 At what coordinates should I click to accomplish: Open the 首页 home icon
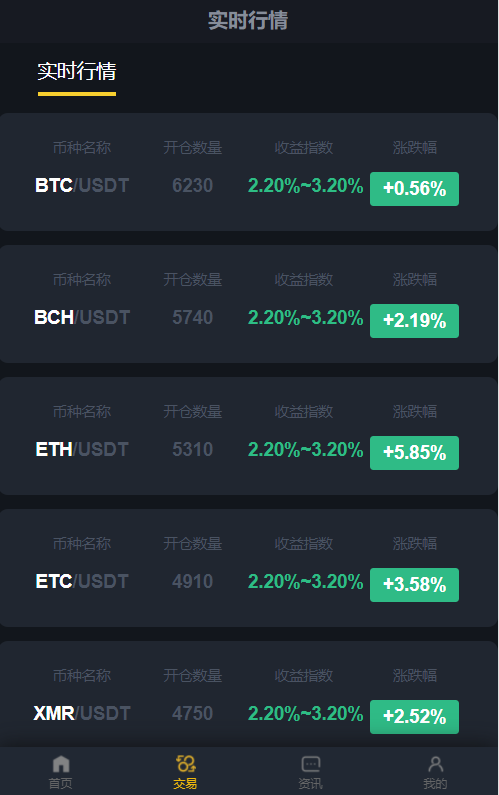(60, 772)
